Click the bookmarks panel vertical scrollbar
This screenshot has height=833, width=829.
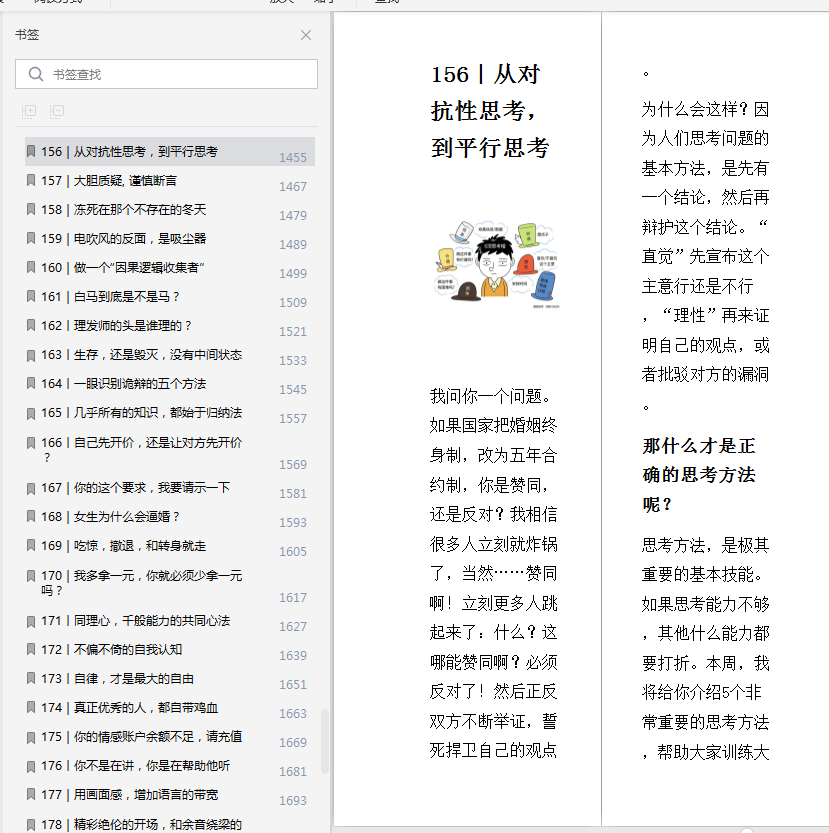tap(324, 741)
